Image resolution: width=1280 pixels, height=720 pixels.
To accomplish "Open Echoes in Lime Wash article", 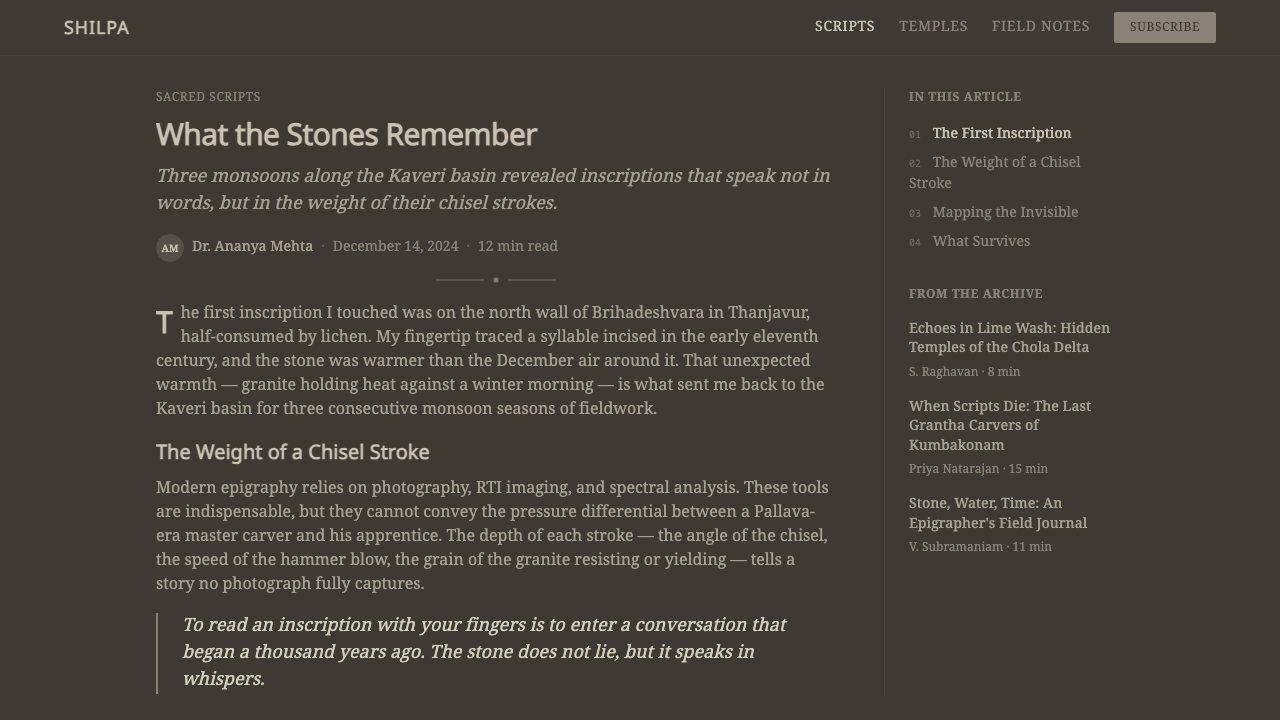I will 1009,337.
